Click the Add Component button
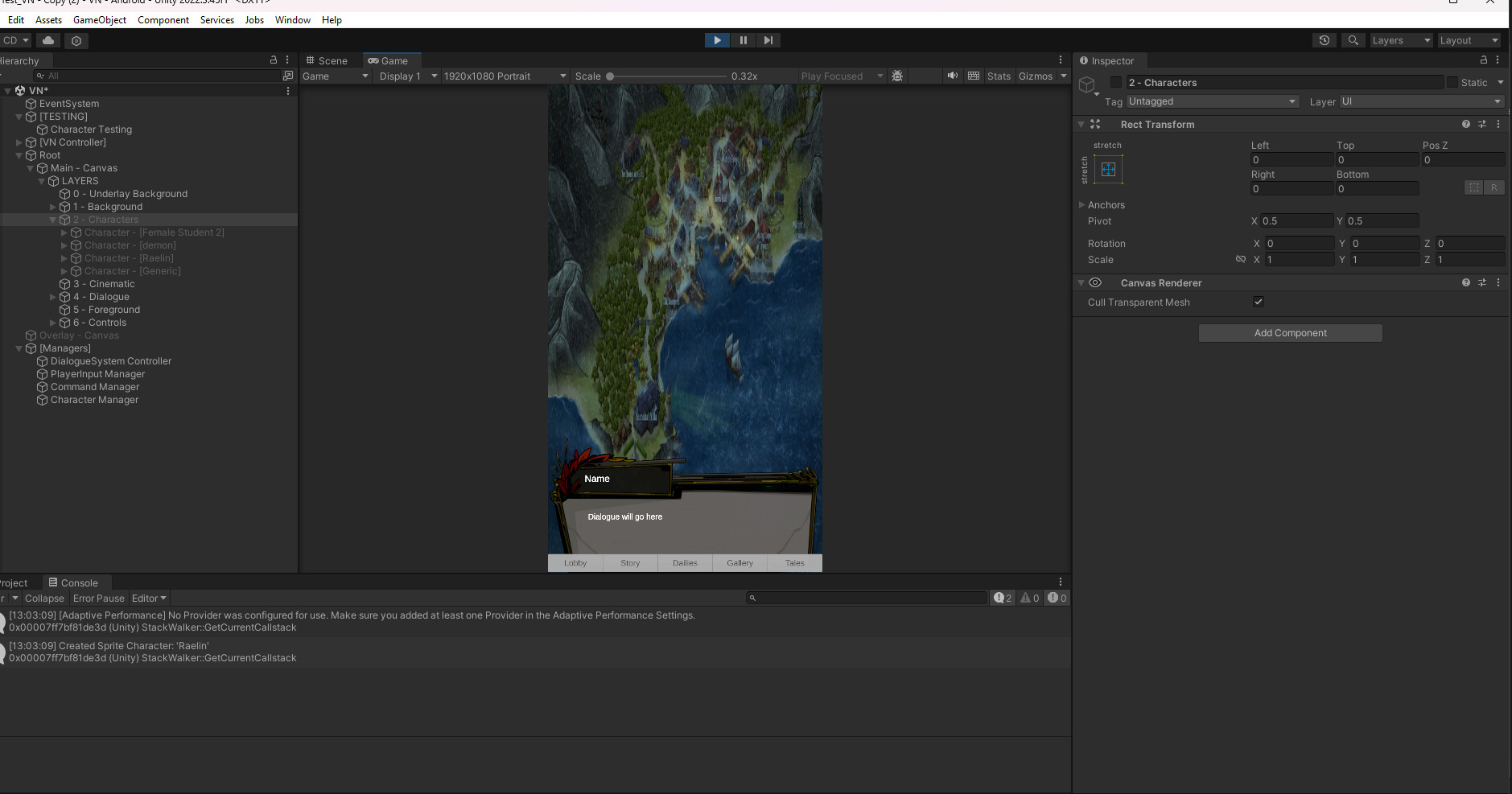The height and width of the screenshot is (794, 1512). coord(1289,332)
